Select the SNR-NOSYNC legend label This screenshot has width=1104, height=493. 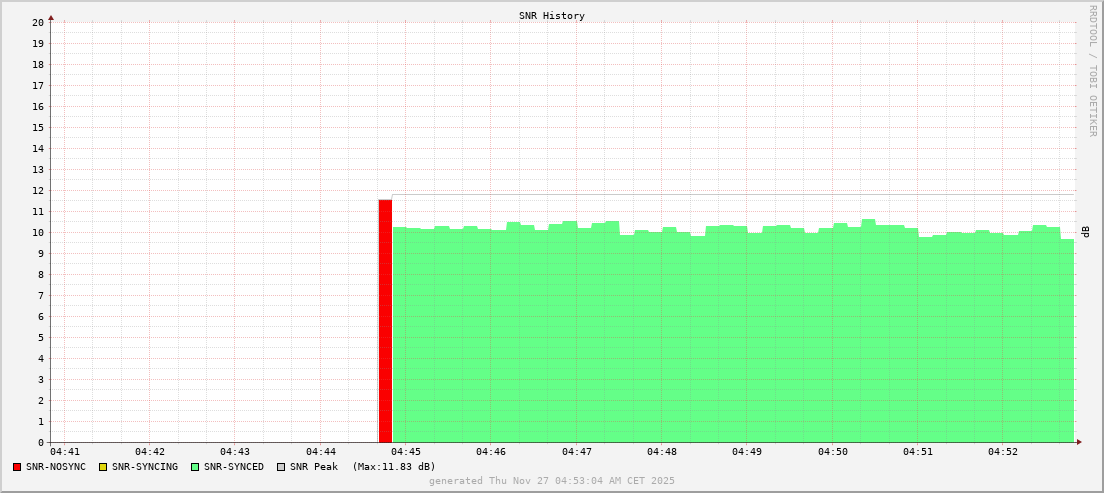tap(56, 467)
